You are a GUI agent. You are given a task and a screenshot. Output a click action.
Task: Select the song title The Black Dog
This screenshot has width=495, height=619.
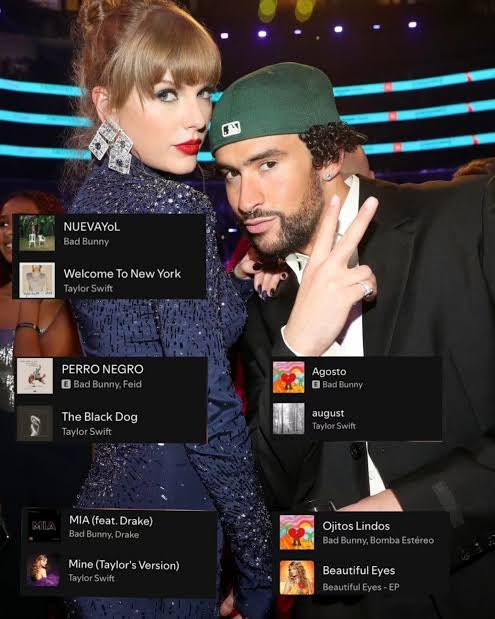tap(100, 417)
